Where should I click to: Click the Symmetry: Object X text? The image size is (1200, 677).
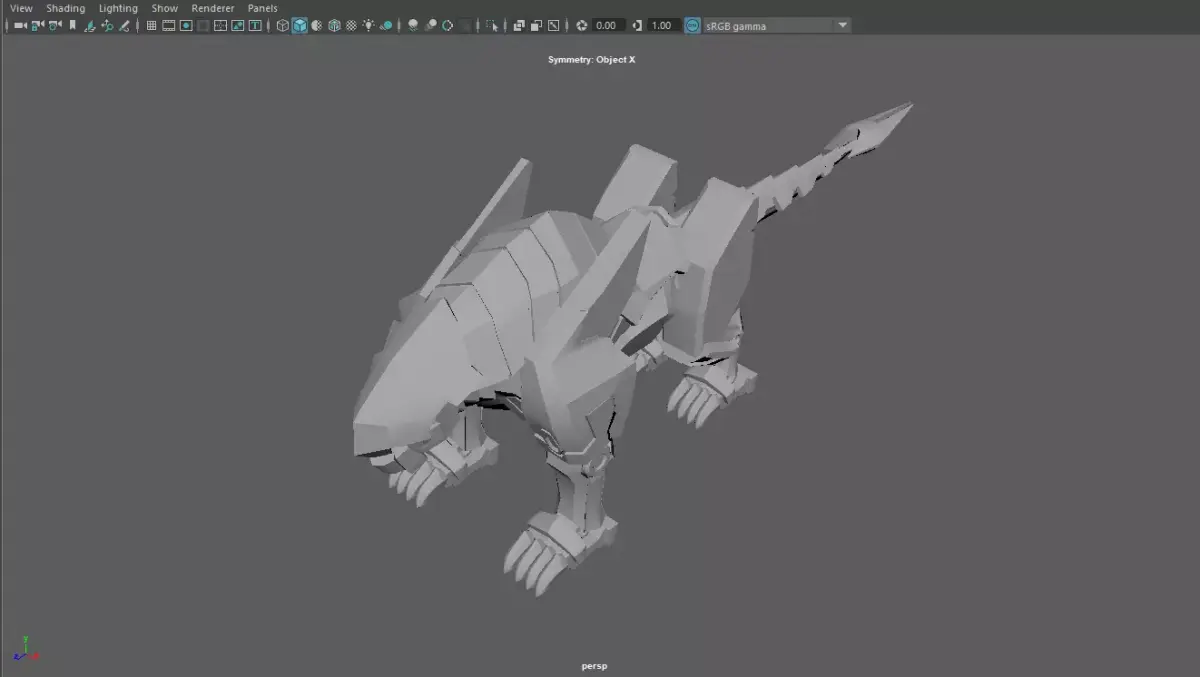(591, 60)
